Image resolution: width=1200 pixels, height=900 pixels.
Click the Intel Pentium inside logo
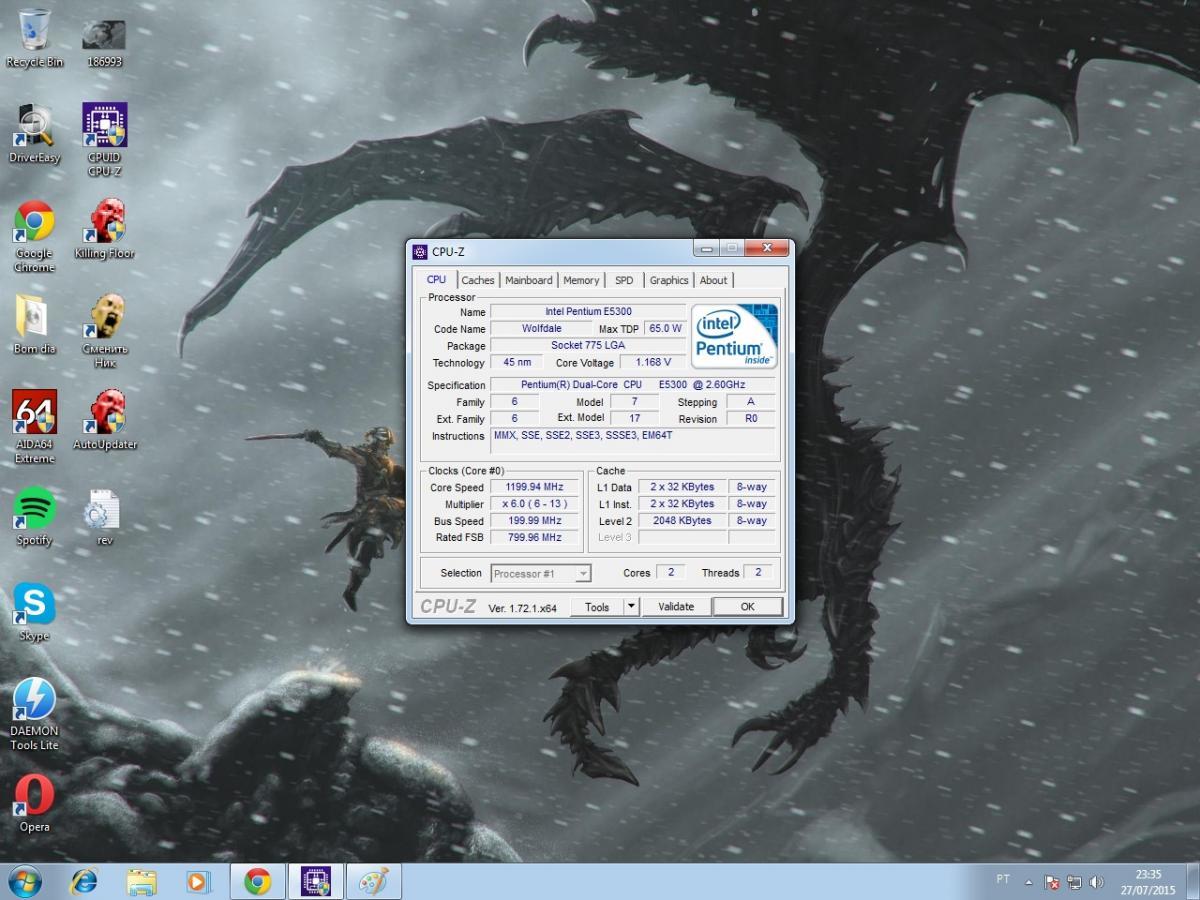pos(735,336)
